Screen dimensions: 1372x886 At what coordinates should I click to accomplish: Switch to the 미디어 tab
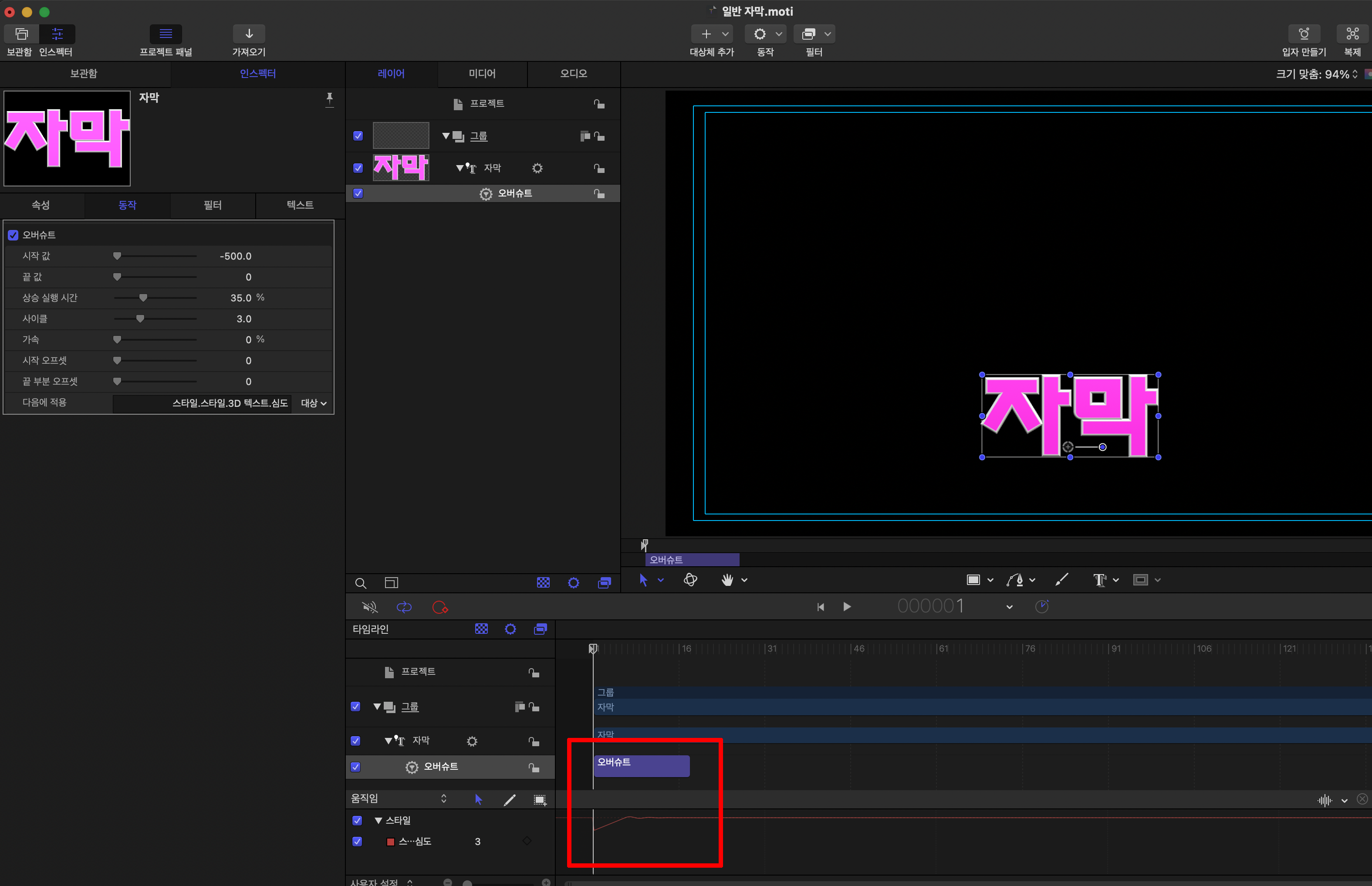tap(482, 74)
